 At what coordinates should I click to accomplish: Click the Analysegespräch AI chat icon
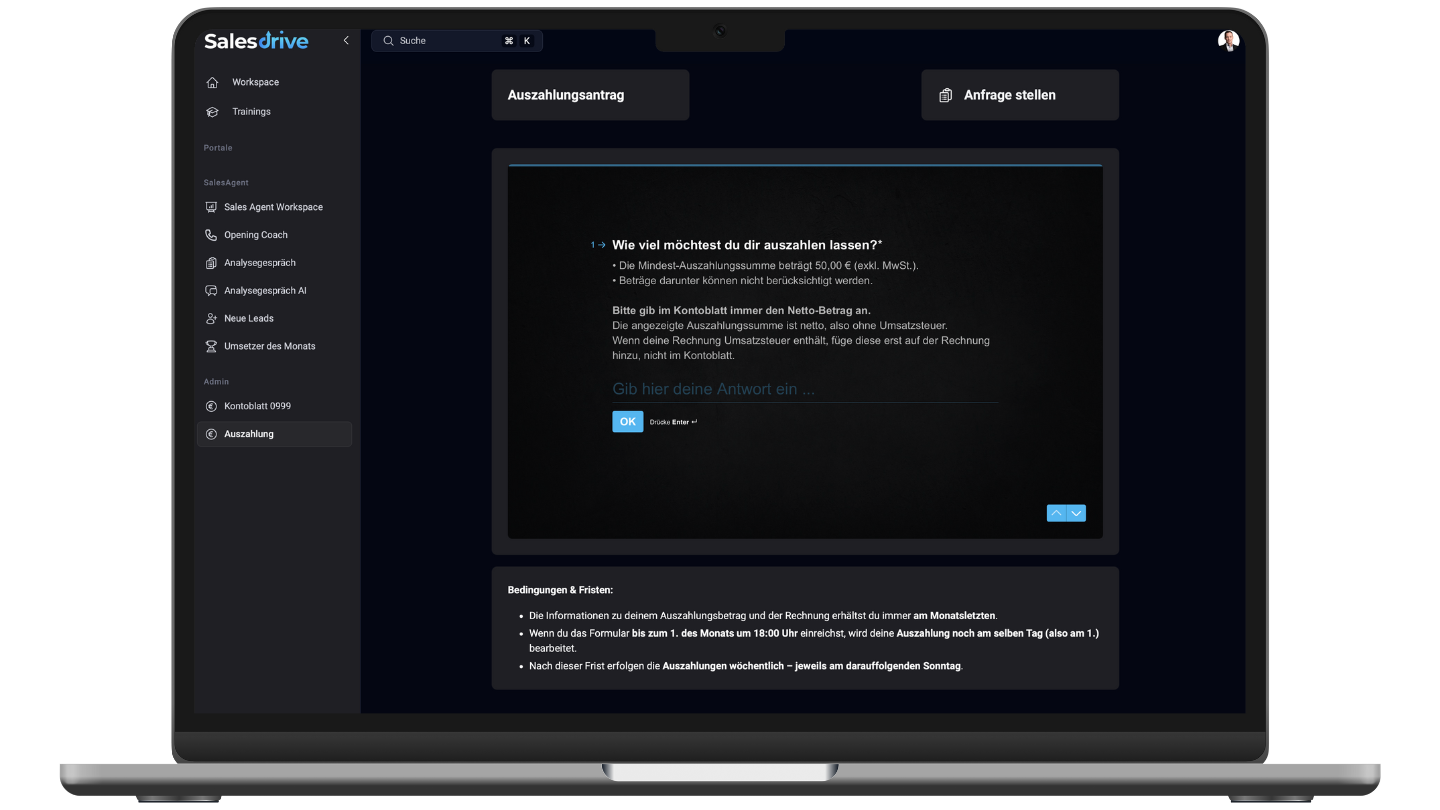[211, 291]
